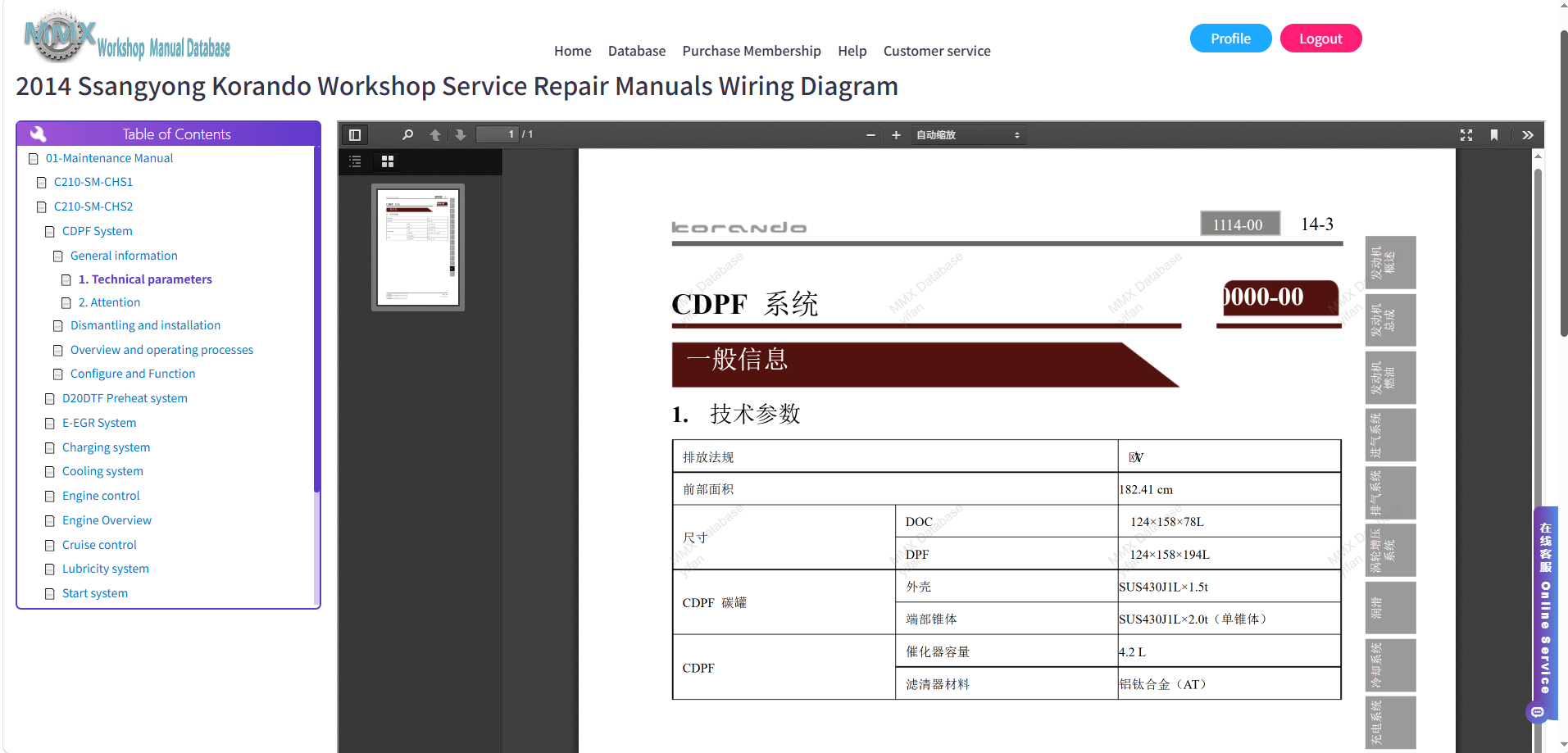Click the bookmark icon in PDF toolbar
This screenshot has width=1568, height=753.
(x=1494, y=134)
